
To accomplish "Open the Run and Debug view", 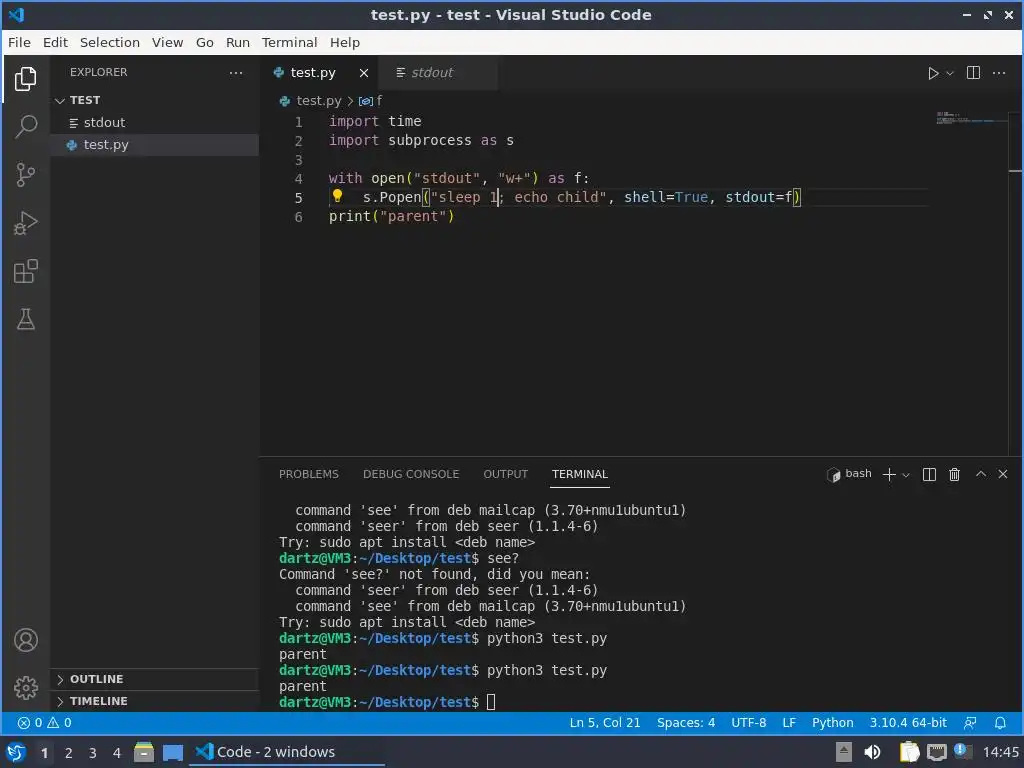I will (x=25, y=223).
